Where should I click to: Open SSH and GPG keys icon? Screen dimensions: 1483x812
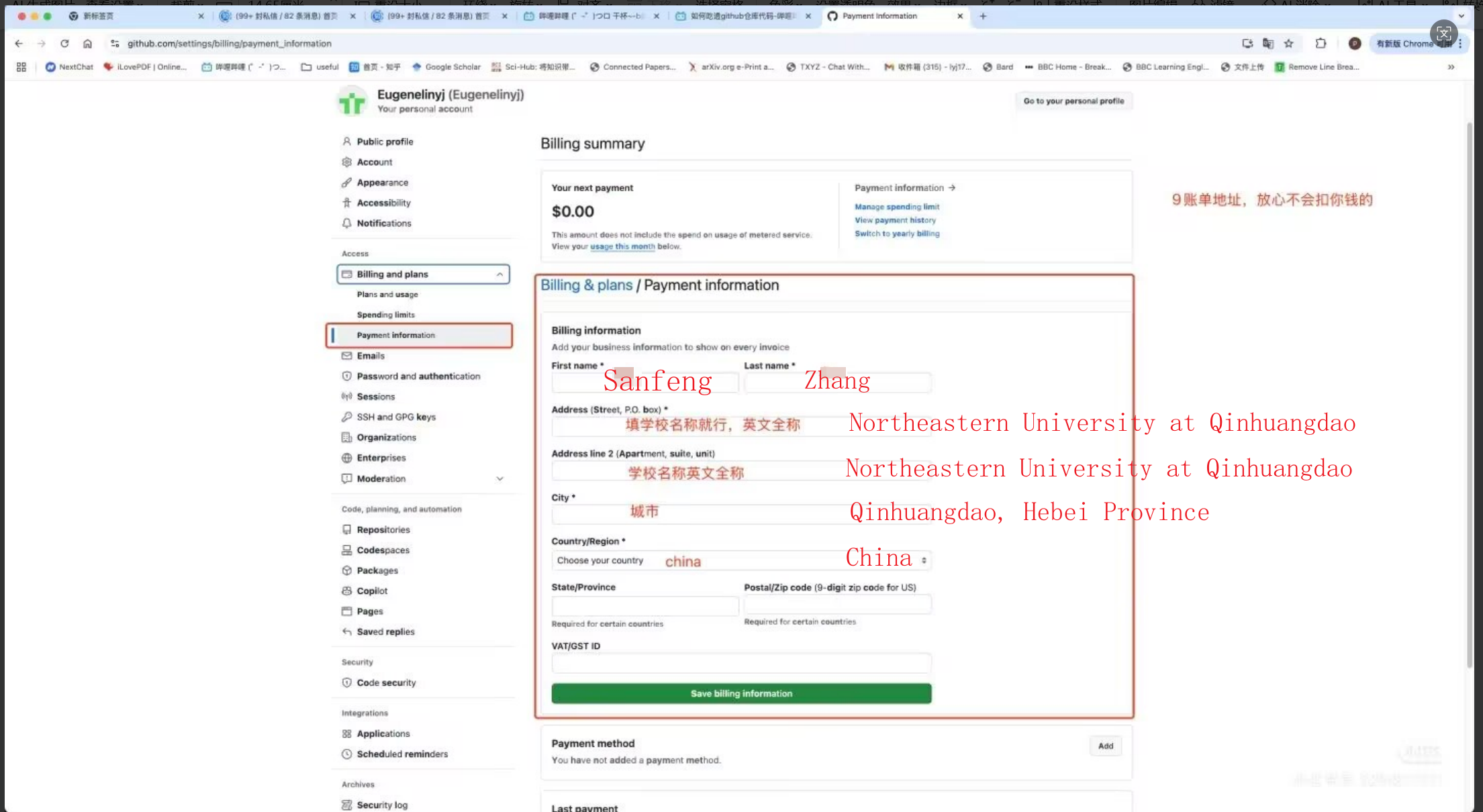(x=346, y=417)
